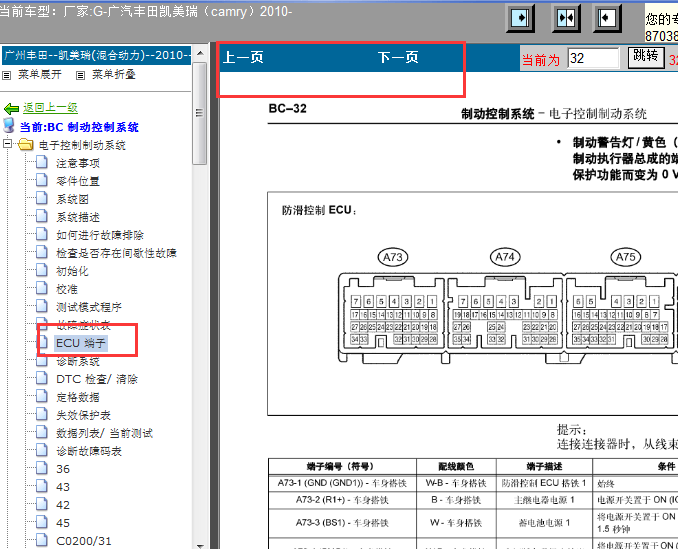Click page icon beside 失效保护表
This screenshot has height=549, width=678.
pyautogui.click(x=42, y=415)
